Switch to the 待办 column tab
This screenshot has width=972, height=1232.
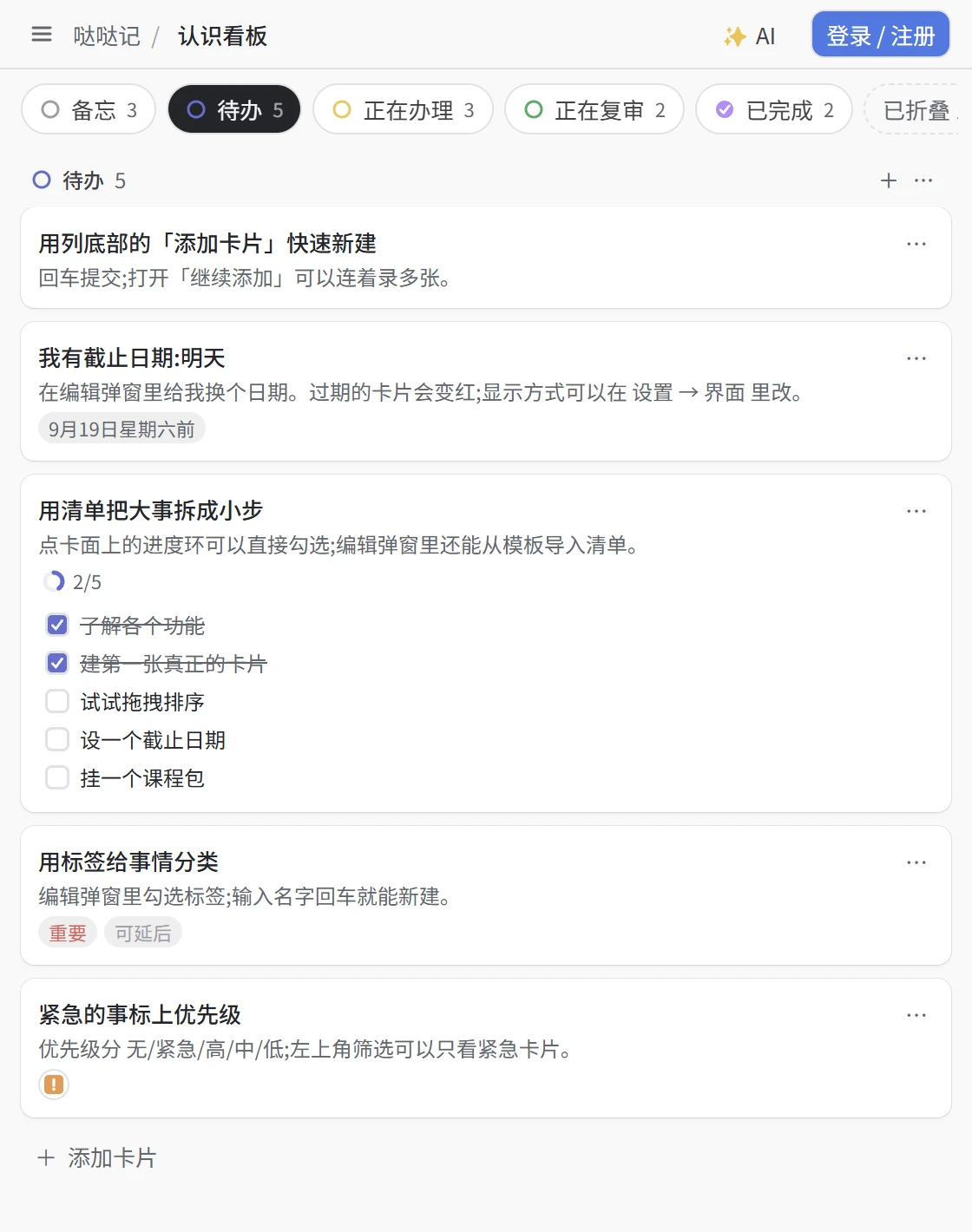[x=234, y=109]
